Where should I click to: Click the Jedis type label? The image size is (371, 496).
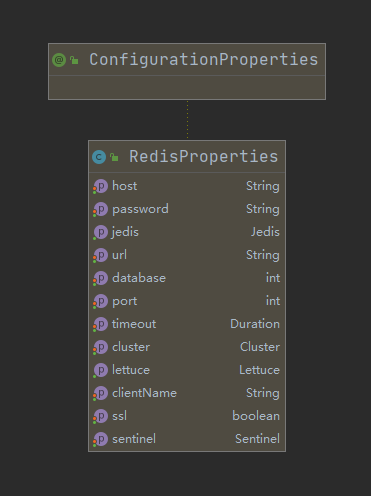point(265,232)
